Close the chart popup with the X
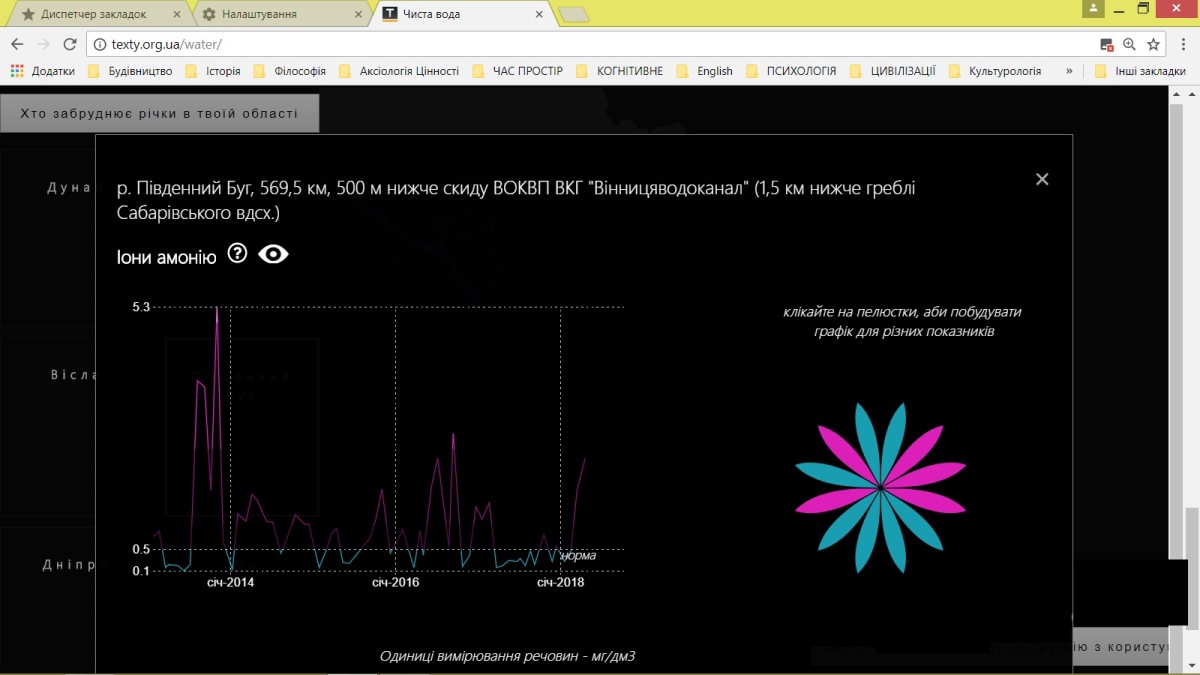 [x=1042, y=179]
